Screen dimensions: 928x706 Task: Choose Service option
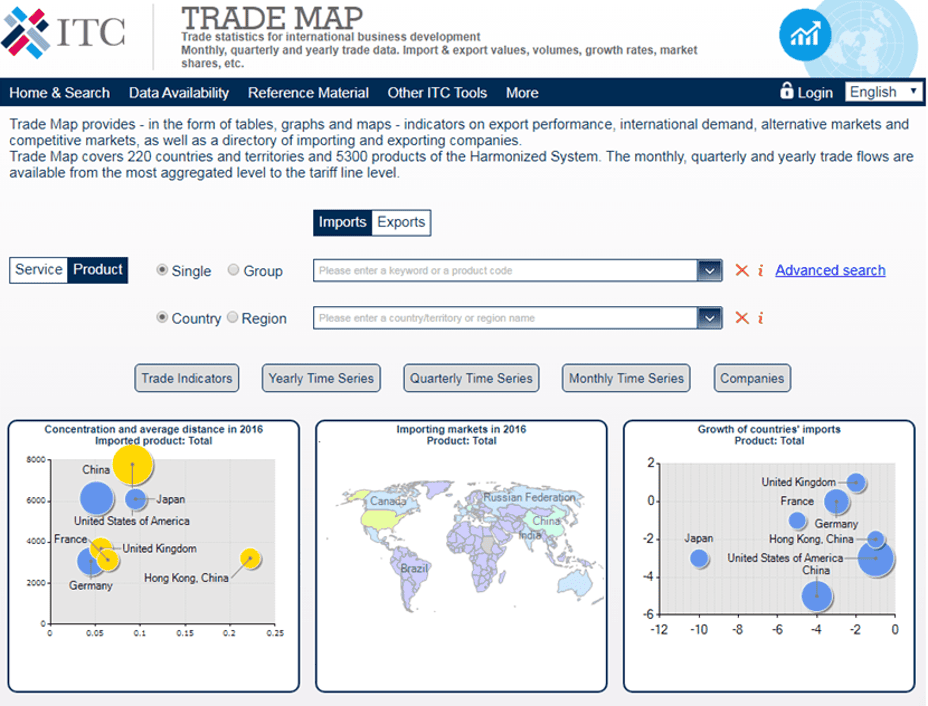(x=38, y=270)
